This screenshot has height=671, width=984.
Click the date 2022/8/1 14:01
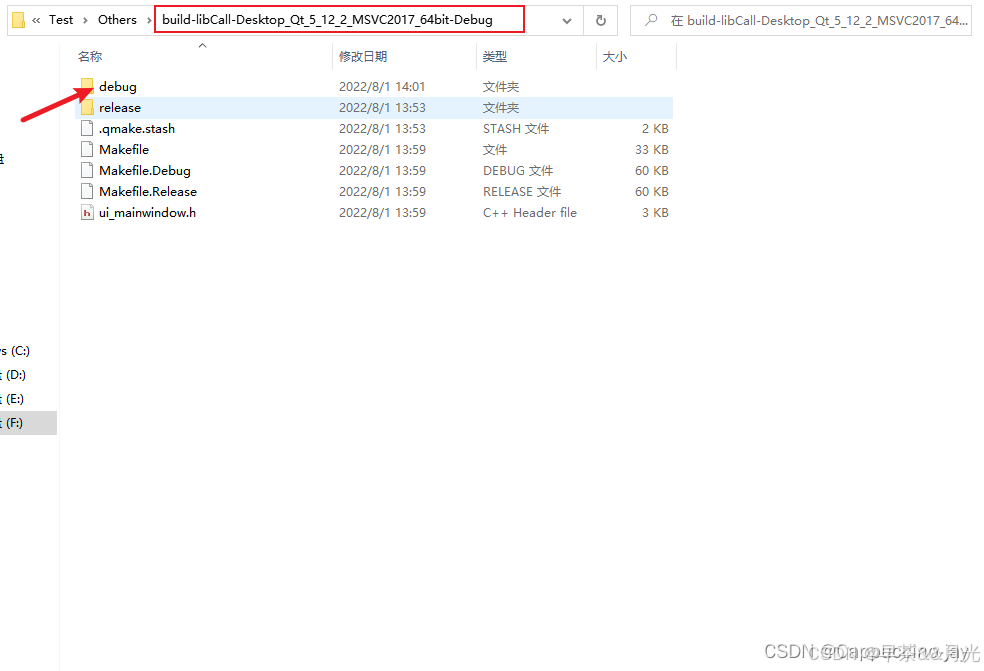pyautogui.click(x=382, y=87)
